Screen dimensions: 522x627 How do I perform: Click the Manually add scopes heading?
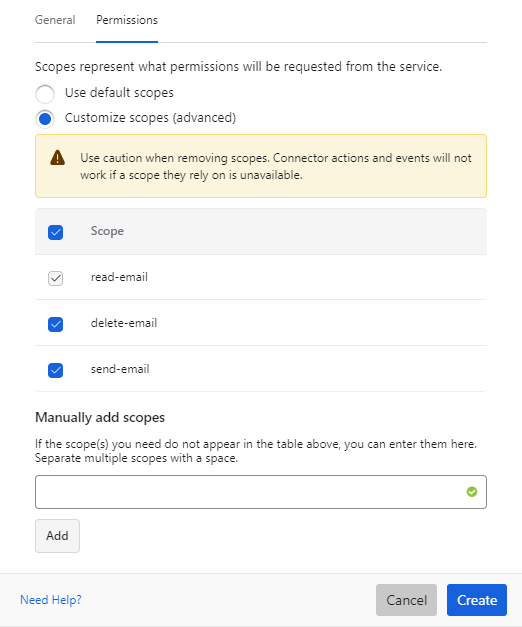click(x=100, y=417)
